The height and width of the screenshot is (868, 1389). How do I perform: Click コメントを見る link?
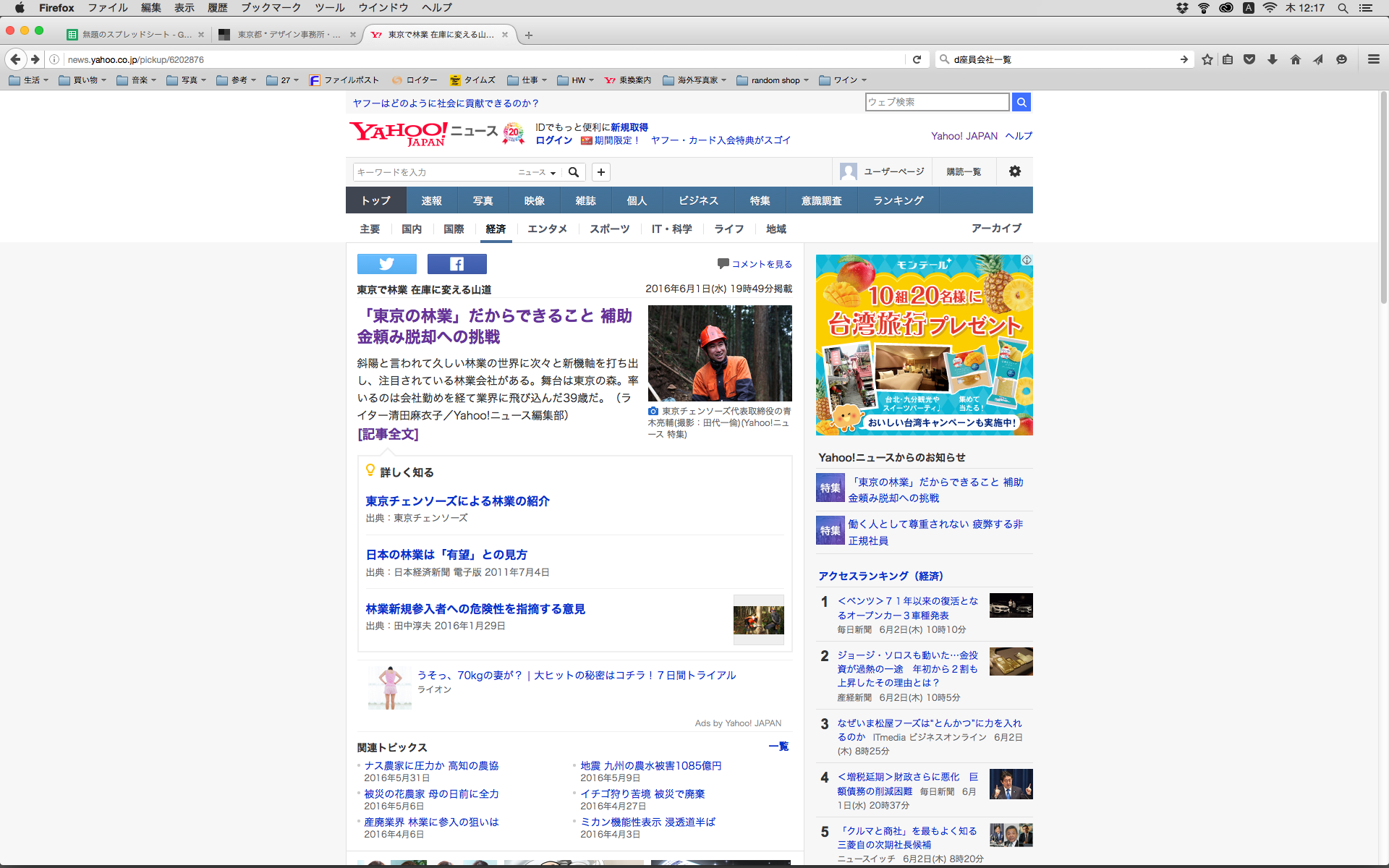point(761,264)
